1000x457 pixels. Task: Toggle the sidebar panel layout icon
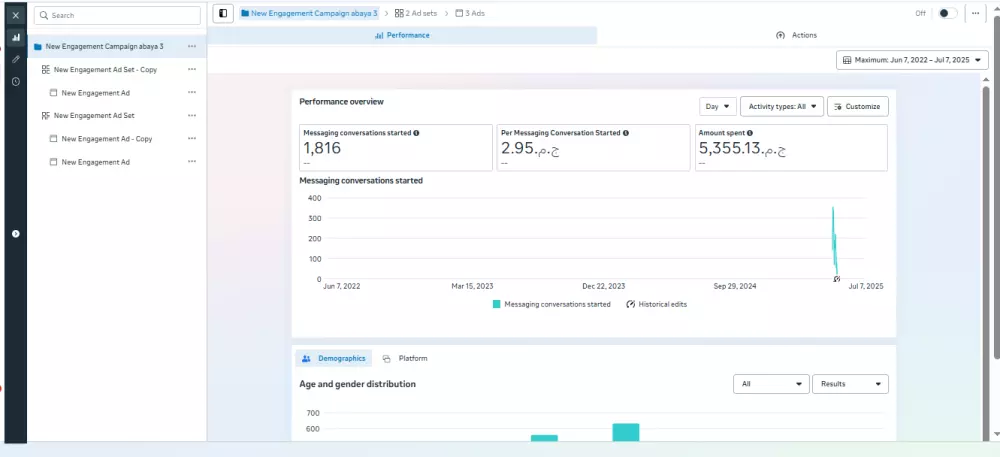click(x=223, y=13)
